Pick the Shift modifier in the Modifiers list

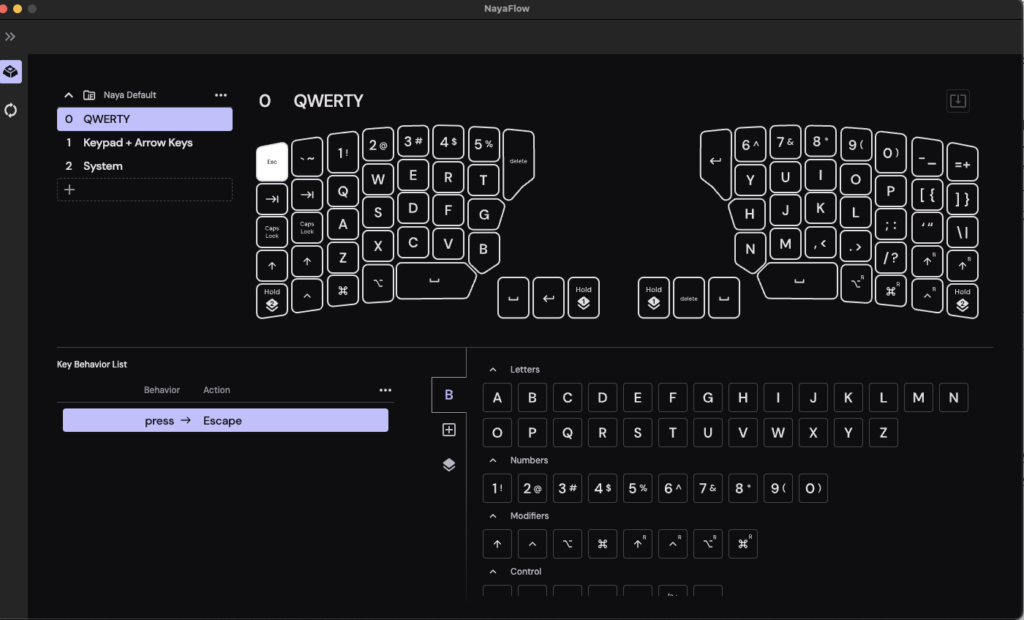(x=497, y=544)
